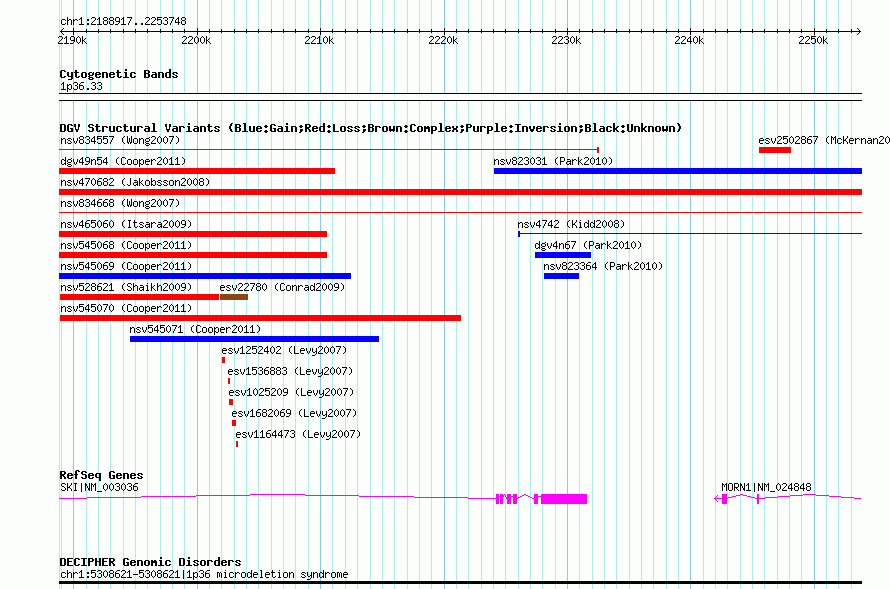
Task: Select the nsv465060 (Itsara2009) red bar
Action: 193,234
